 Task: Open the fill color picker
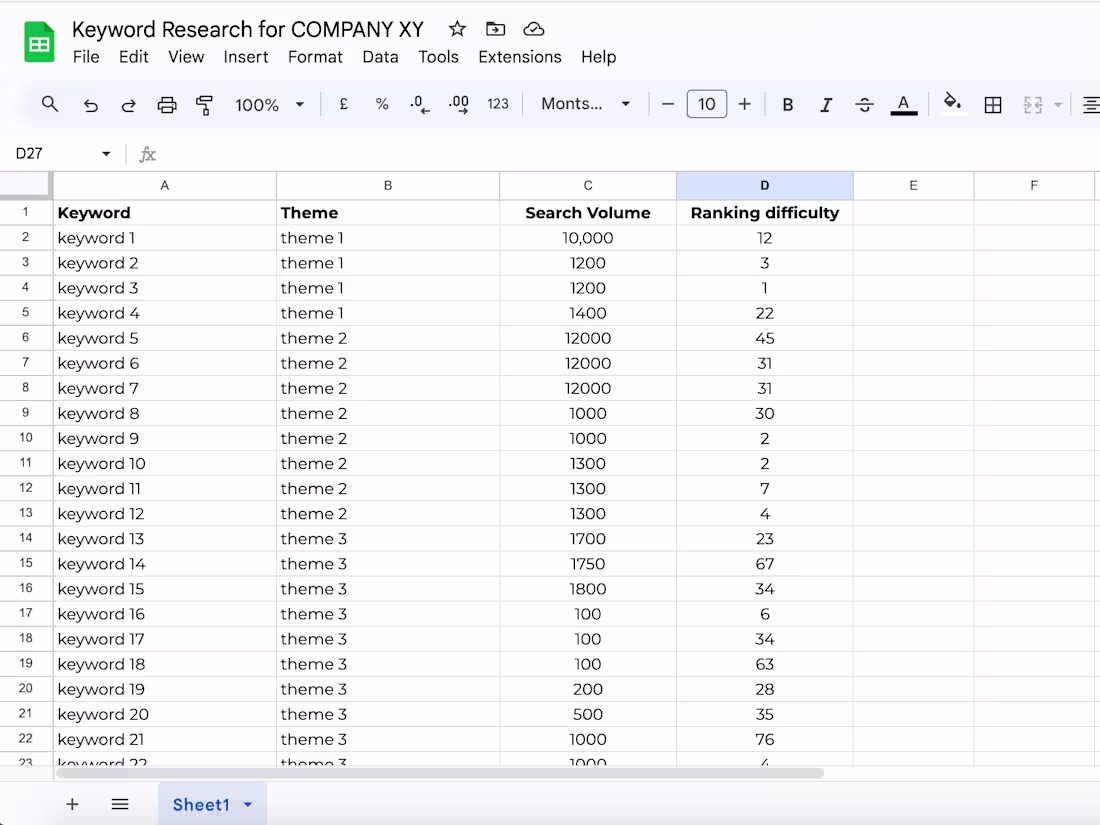click(x=952, y=104)
